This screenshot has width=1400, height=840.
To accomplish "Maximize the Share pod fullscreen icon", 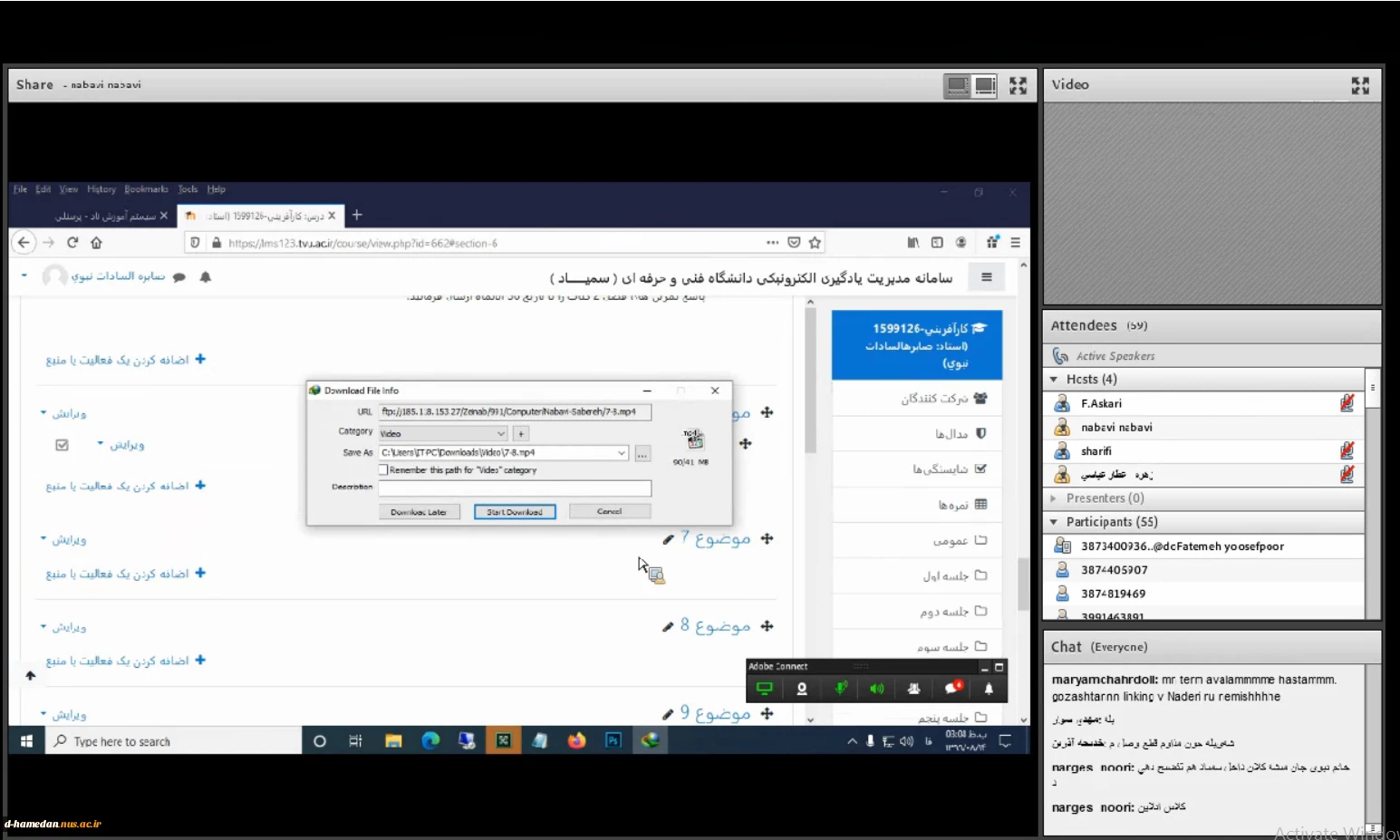I will point(1019,85).
